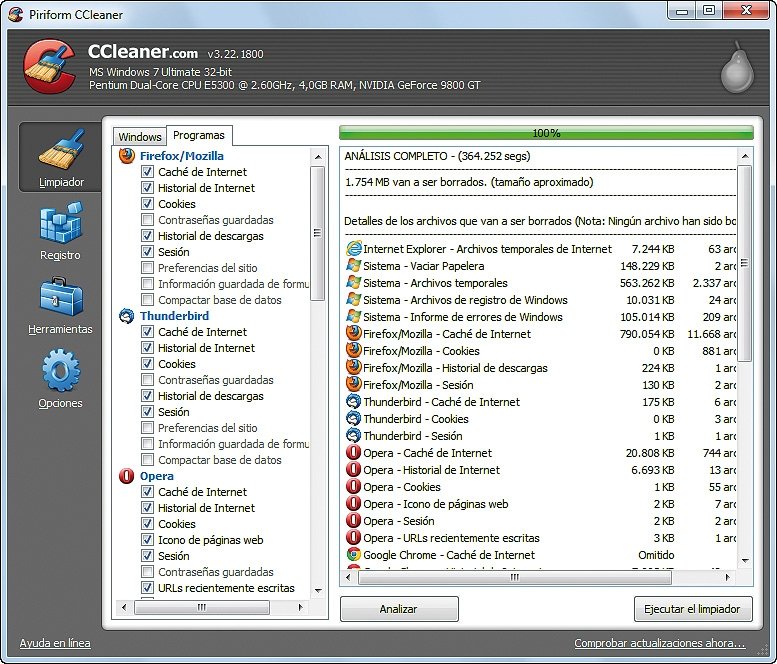This screenshot has height=664, width=777.
Task: Open the Registro registry section
Action: 60,231
